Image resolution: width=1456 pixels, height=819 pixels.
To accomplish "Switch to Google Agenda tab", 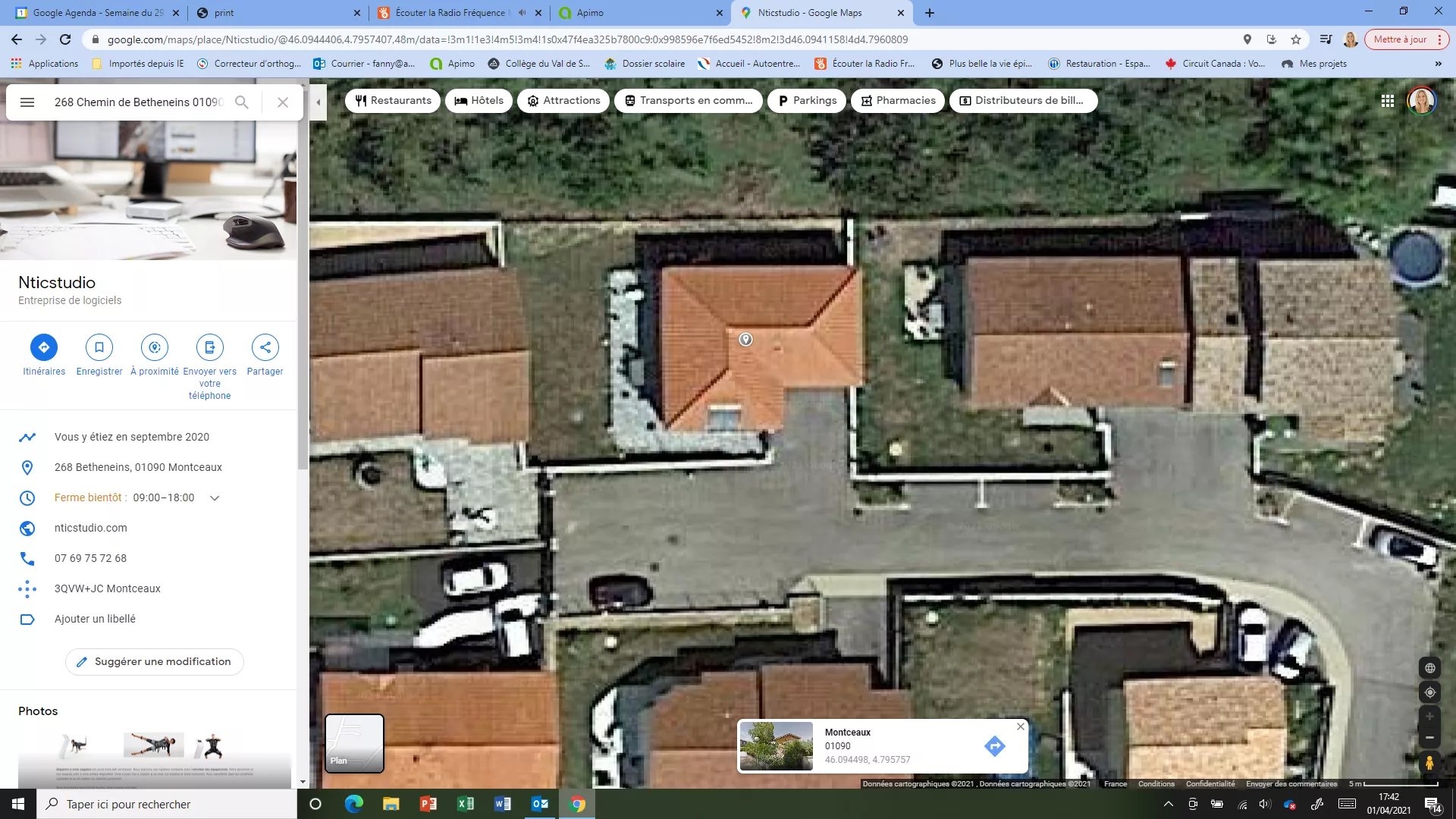I will coord(97,13).
